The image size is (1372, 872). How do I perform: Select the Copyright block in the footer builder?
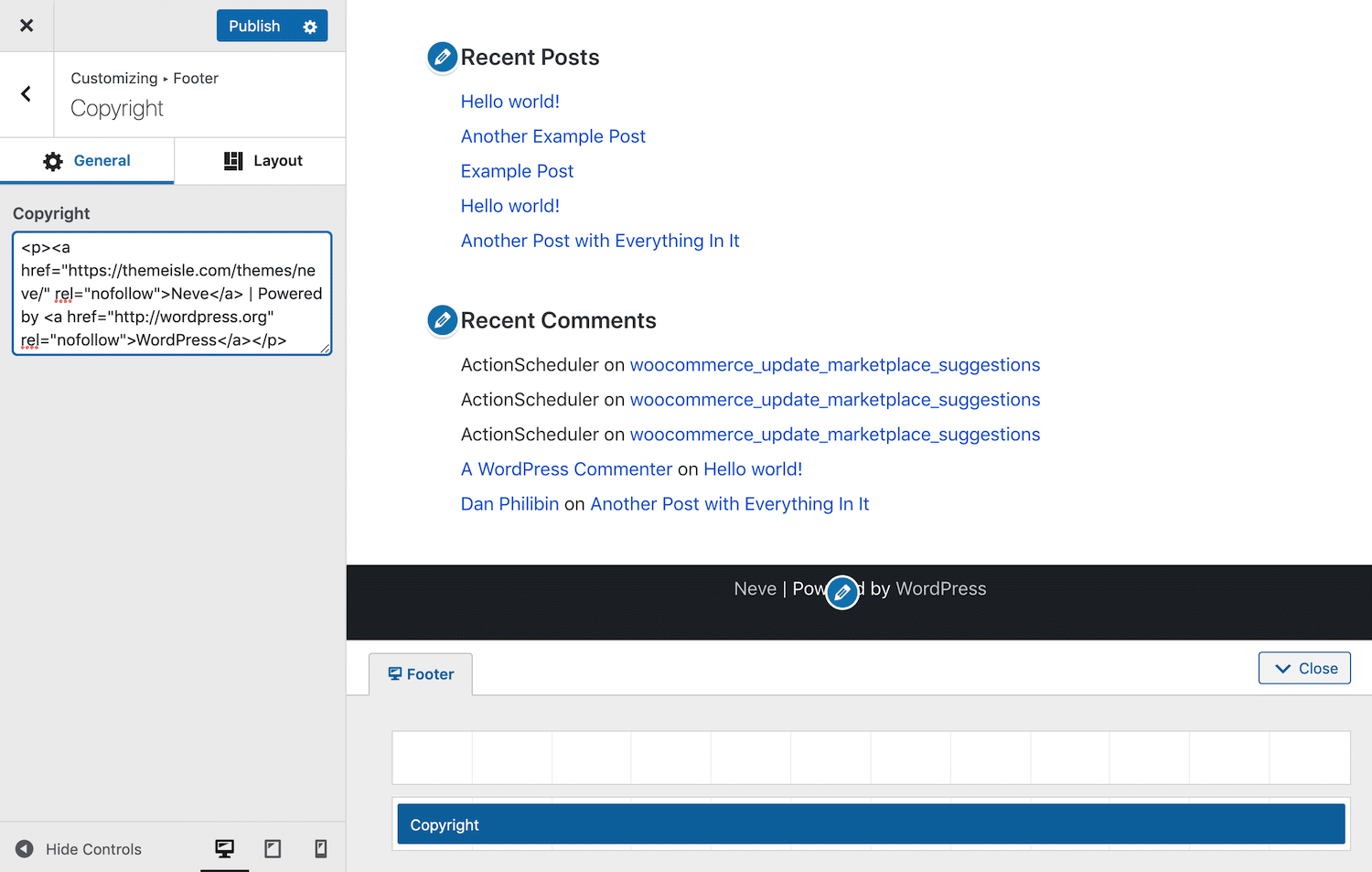(x=869, y=824)
